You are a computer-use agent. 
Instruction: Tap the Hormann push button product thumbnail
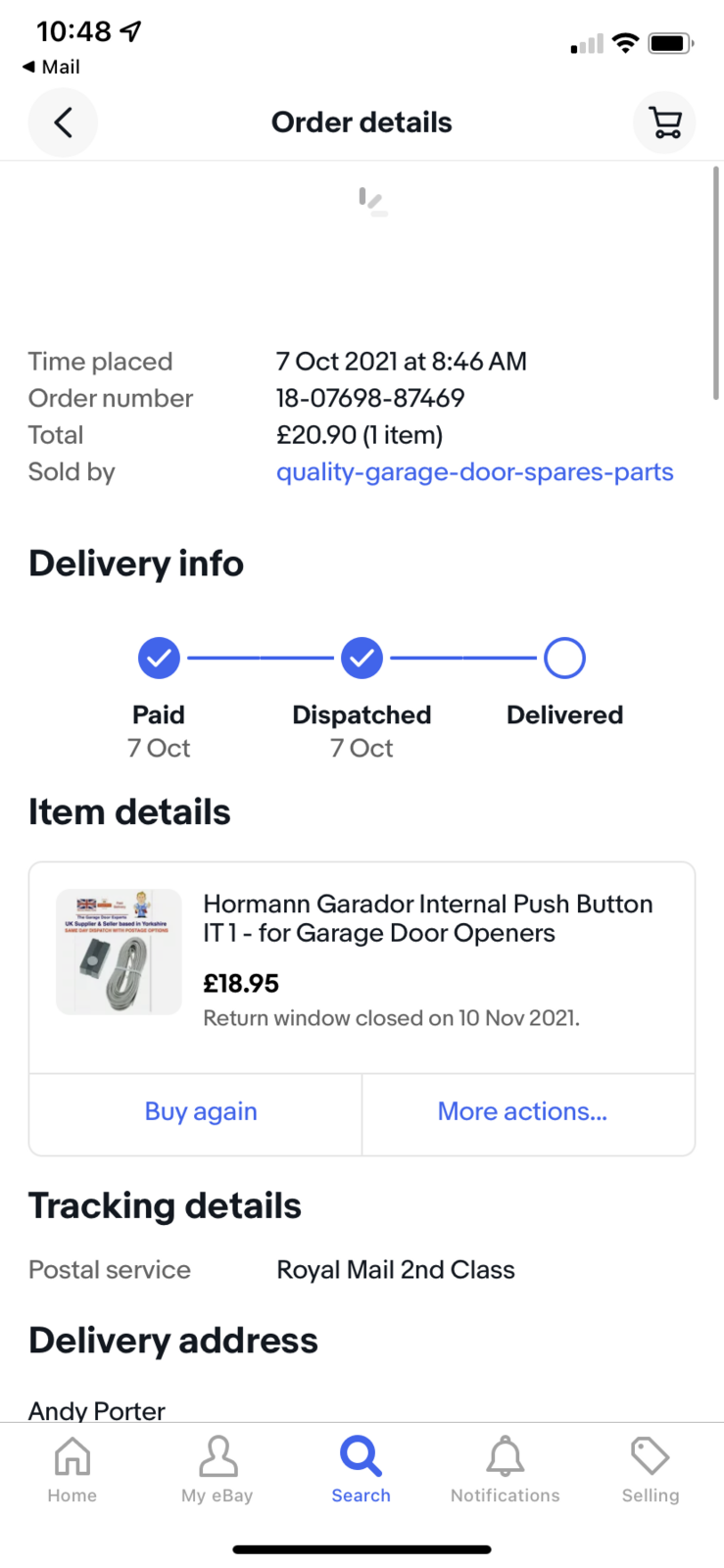pos(119,952)
